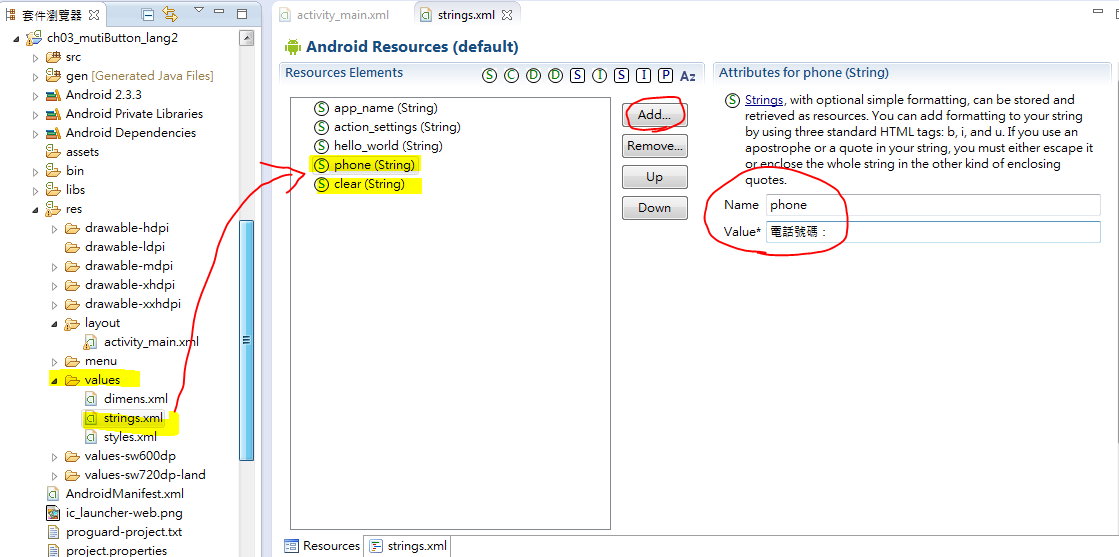This screenshot has width=1119, height=557.
Task: Open the package explorer view menu triangle
Action: click(199, 11)
